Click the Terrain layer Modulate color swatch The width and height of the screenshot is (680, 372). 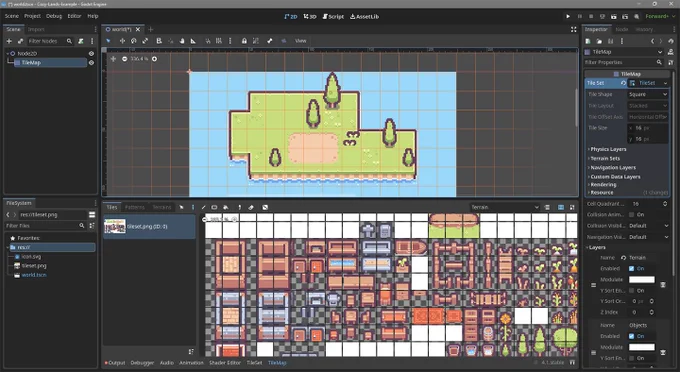641,280
